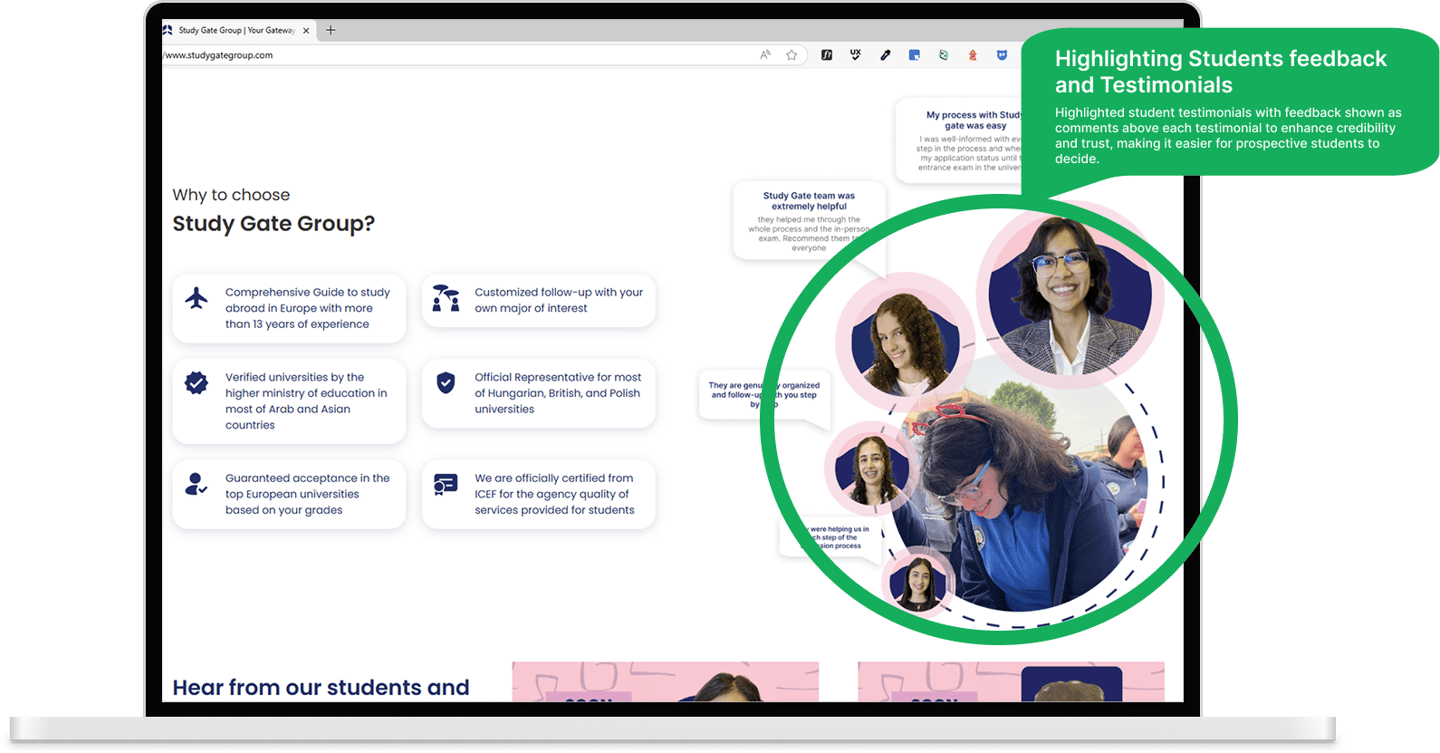Select the Study Gate Group browser tab
This screenshot has width=1440, height=753.
coord(240,30)
